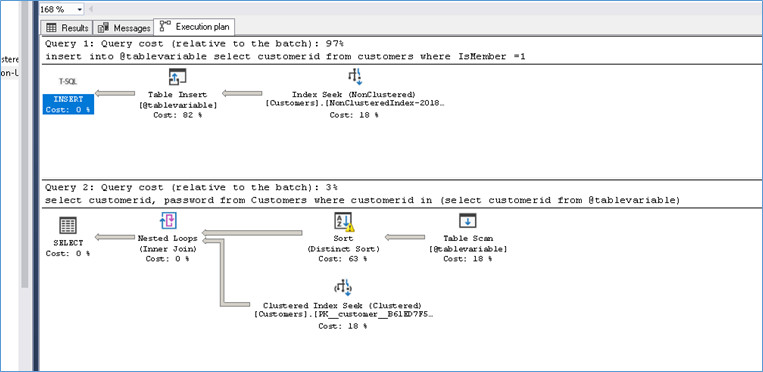The height and width of the screenshot is (372, 763).
Task: Click the insert into @tablevariable query text
Action: [x=285, y=56]
